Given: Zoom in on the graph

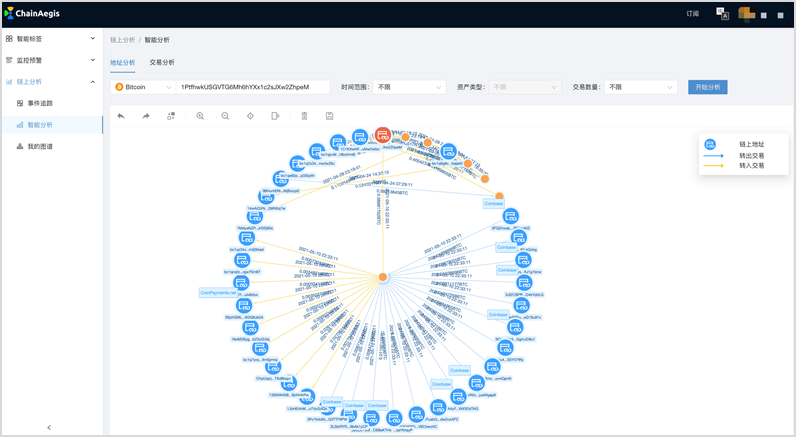Looking at the screenshot, I should [200, 116].
